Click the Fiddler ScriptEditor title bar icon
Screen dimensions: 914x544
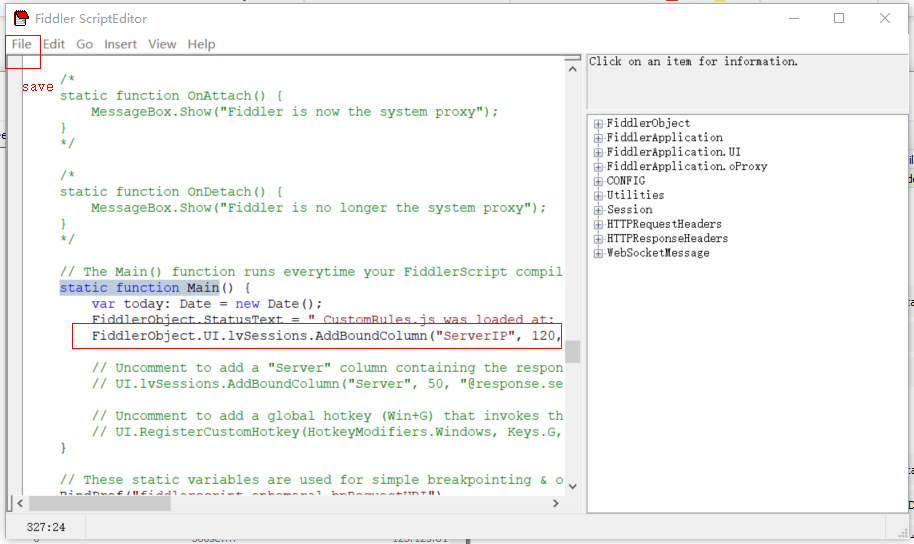pyautogui.click(x=21, y=19)
